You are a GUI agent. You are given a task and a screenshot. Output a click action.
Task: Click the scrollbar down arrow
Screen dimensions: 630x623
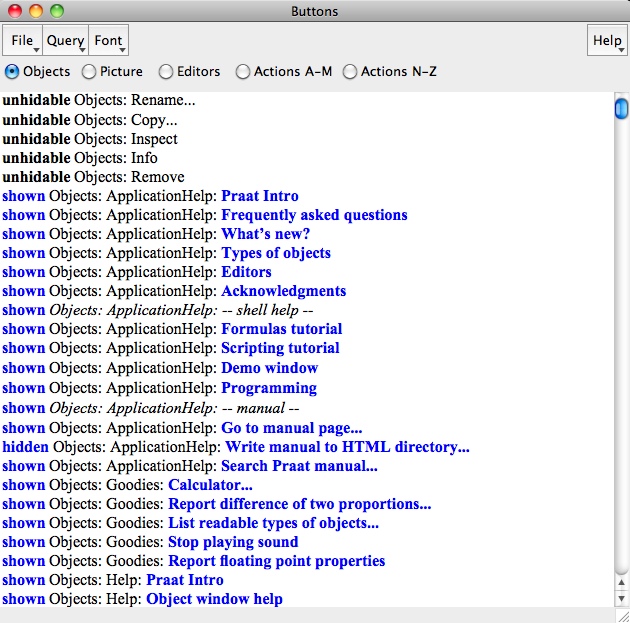[621, 598]
